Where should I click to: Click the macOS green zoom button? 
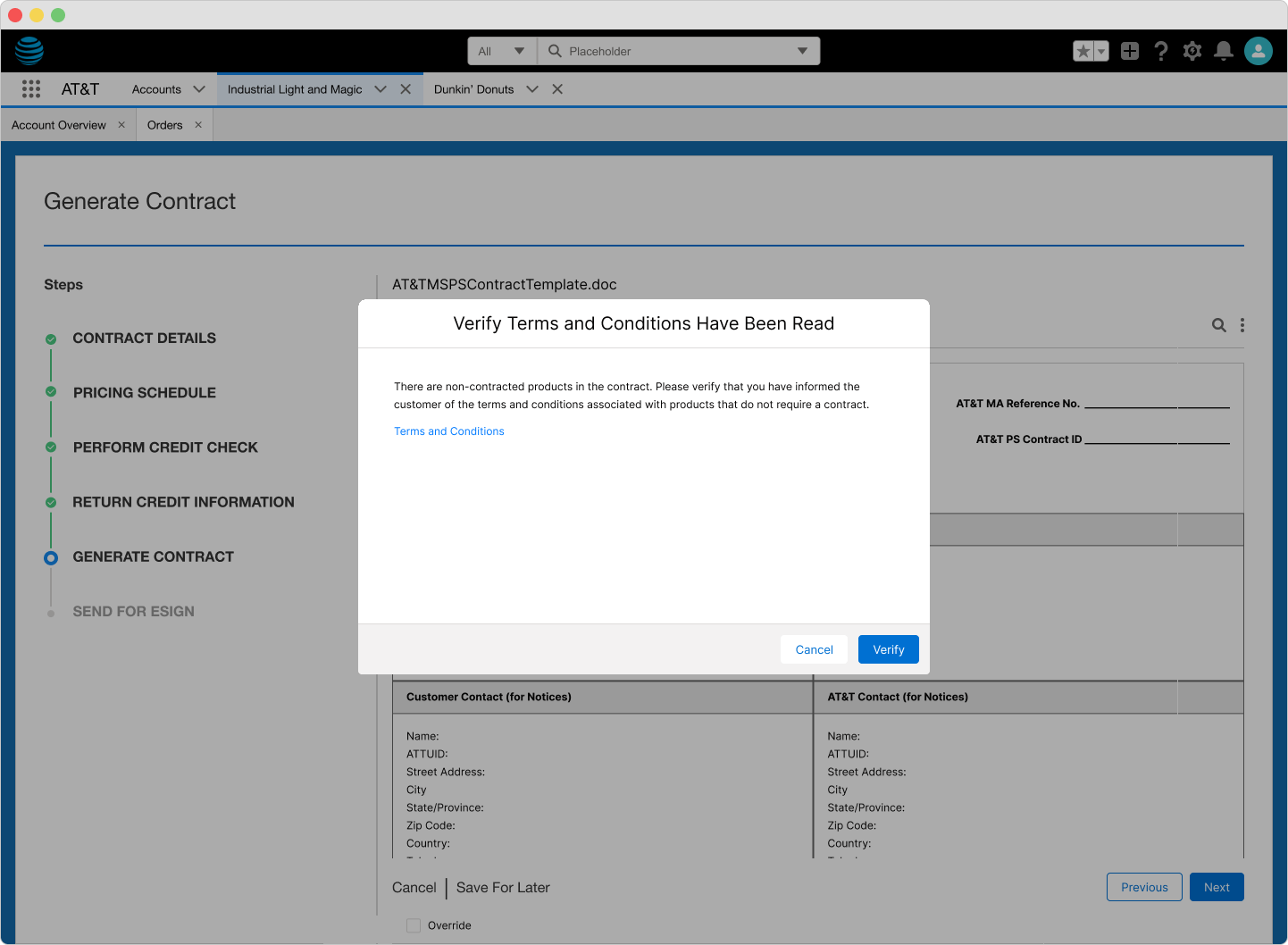[58, 15]
